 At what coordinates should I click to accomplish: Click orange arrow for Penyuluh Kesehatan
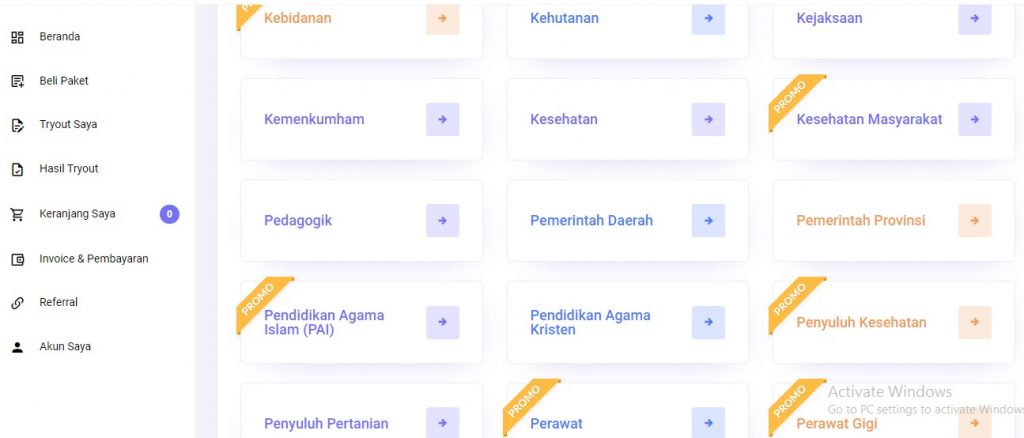click(x=974, y=322)
